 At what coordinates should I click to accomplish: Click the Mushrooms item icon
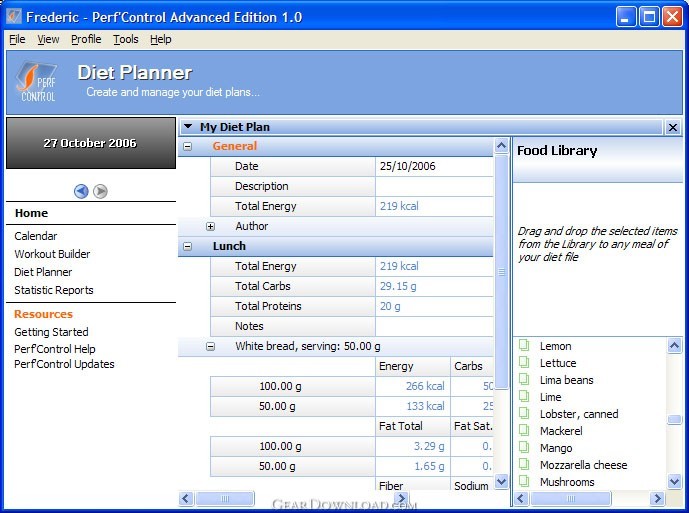[524, 481]
